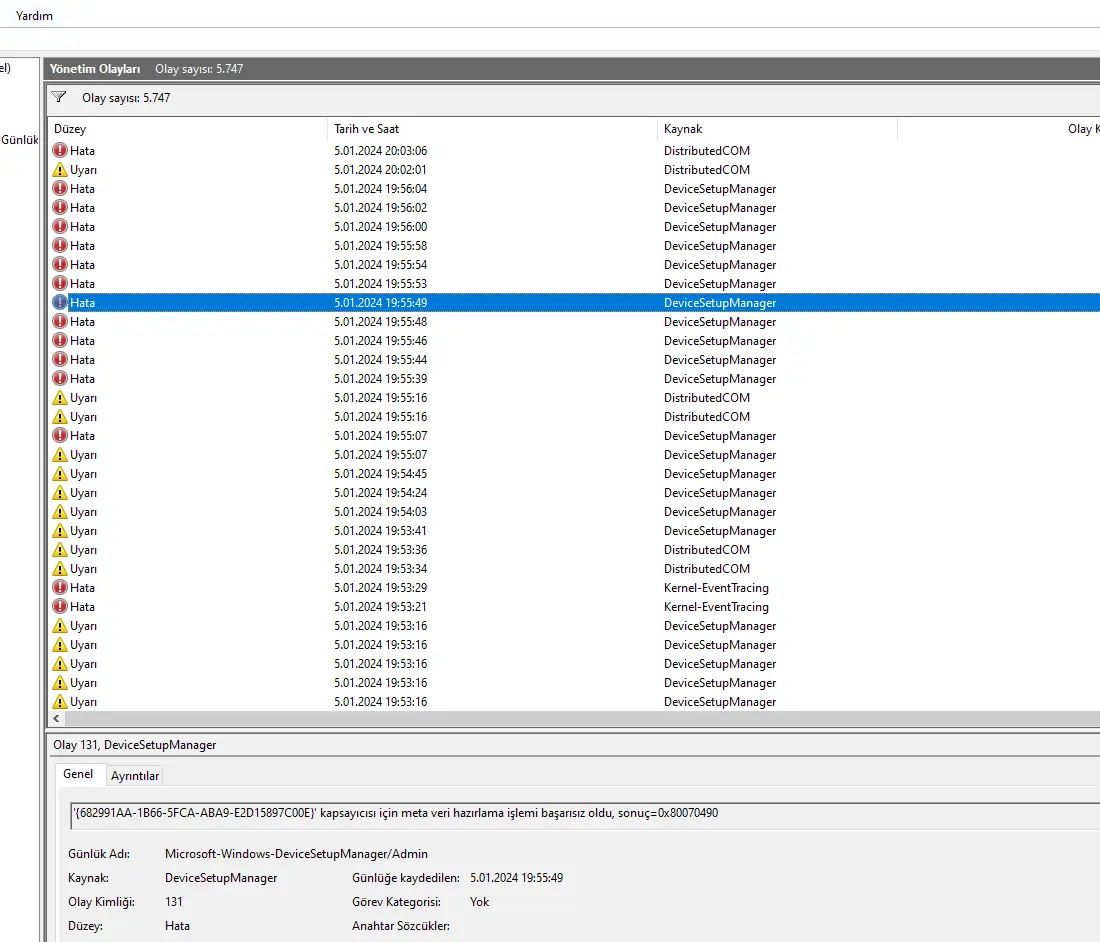Viewport: 1100px width, 942px height.
Task: Click DeviceSetupManager source at 19:55:48
Action: point(720,321)
